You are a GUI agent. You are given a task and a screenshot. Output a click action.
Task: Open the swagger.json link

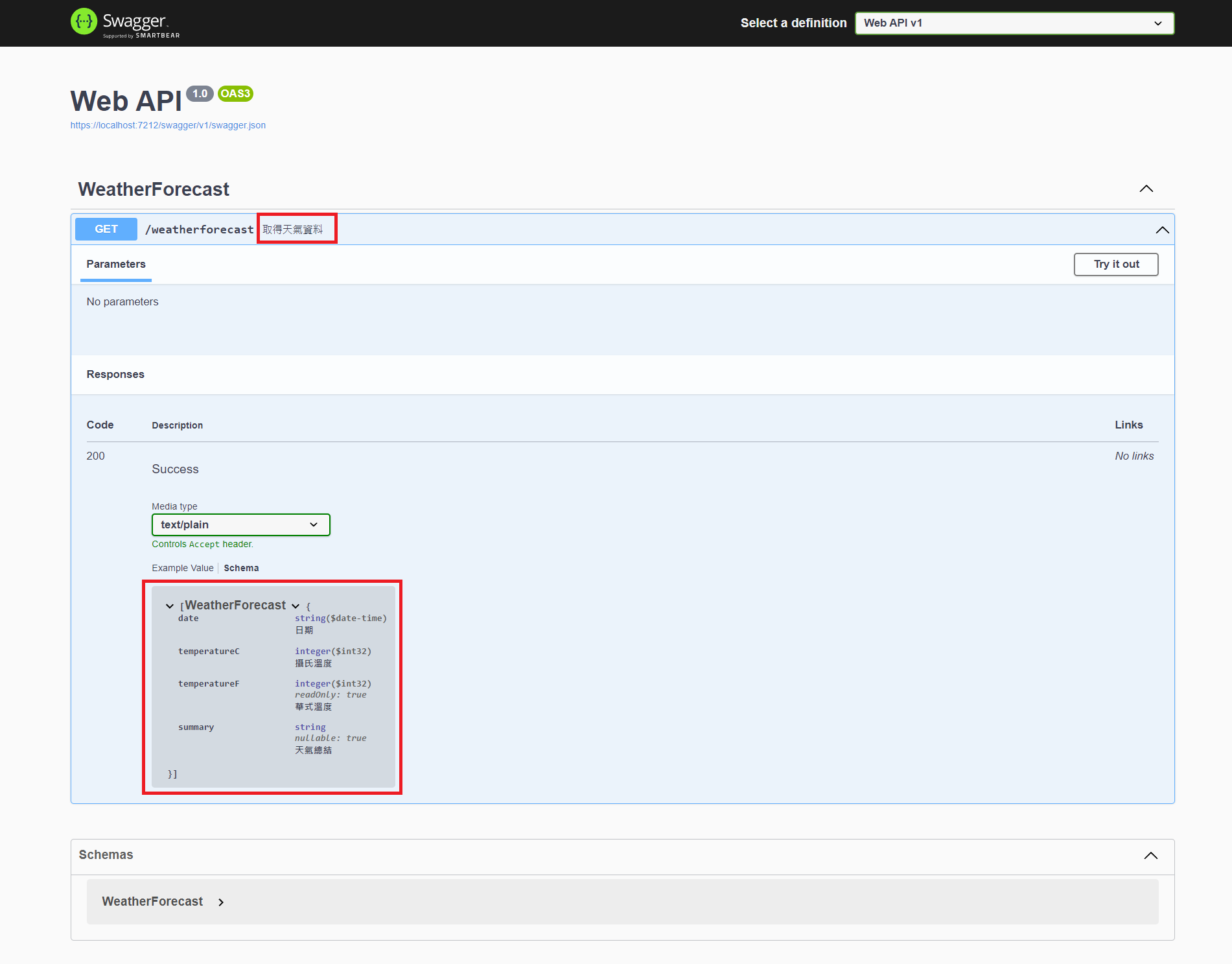coord(168,125)
